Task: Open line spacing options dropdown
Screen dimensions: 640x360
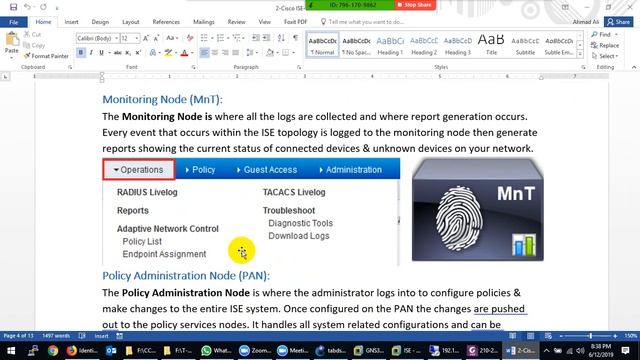Action: tap(252, 53)
